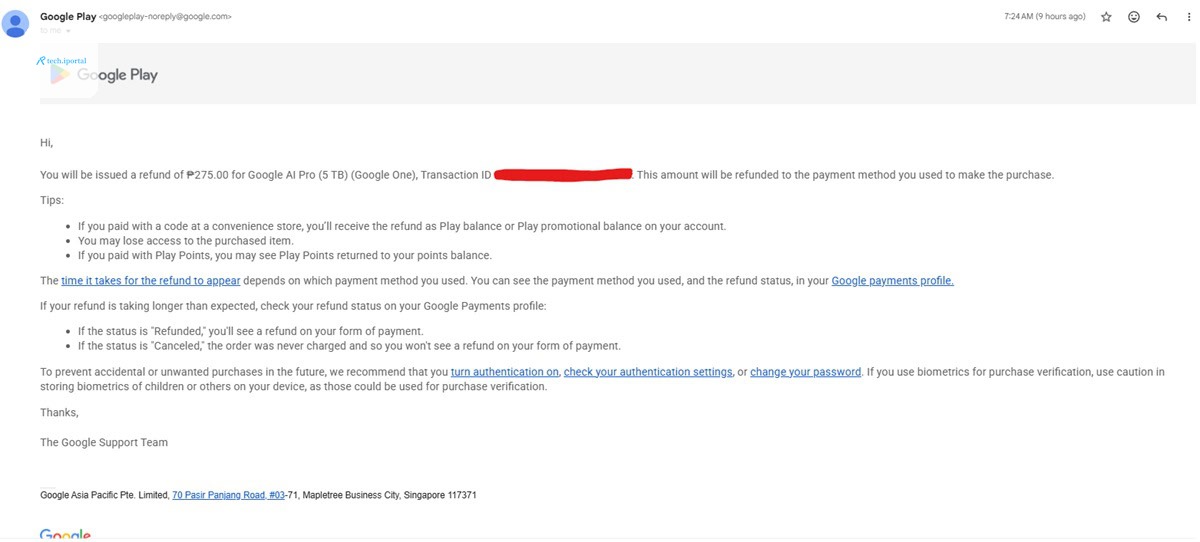Click the Google logo at email bottom

[x=65, y=535]
